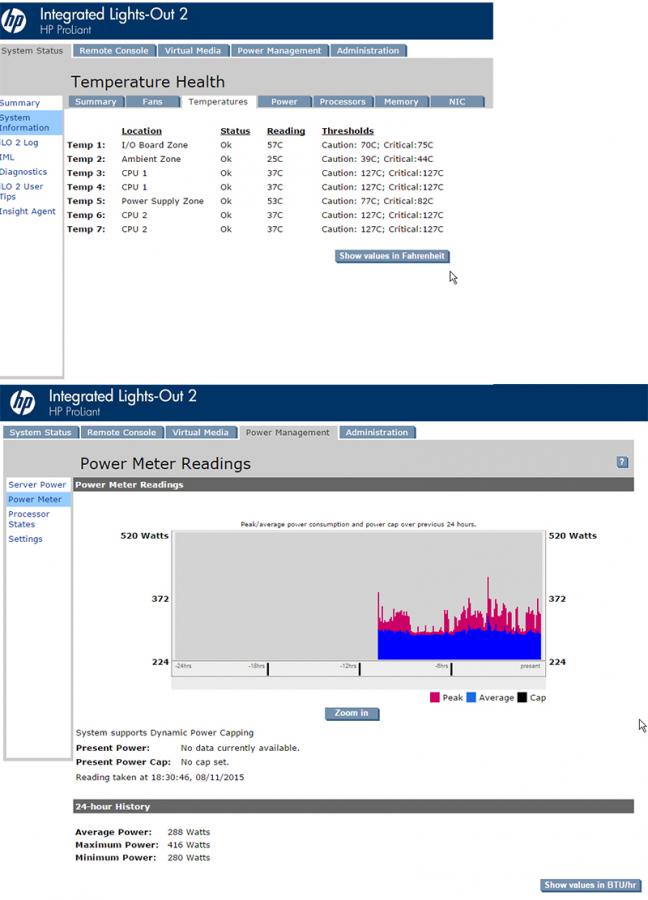The image size is (648, 900).
Task: Open Summary link in left sidebar
Action: pos(20,103)
